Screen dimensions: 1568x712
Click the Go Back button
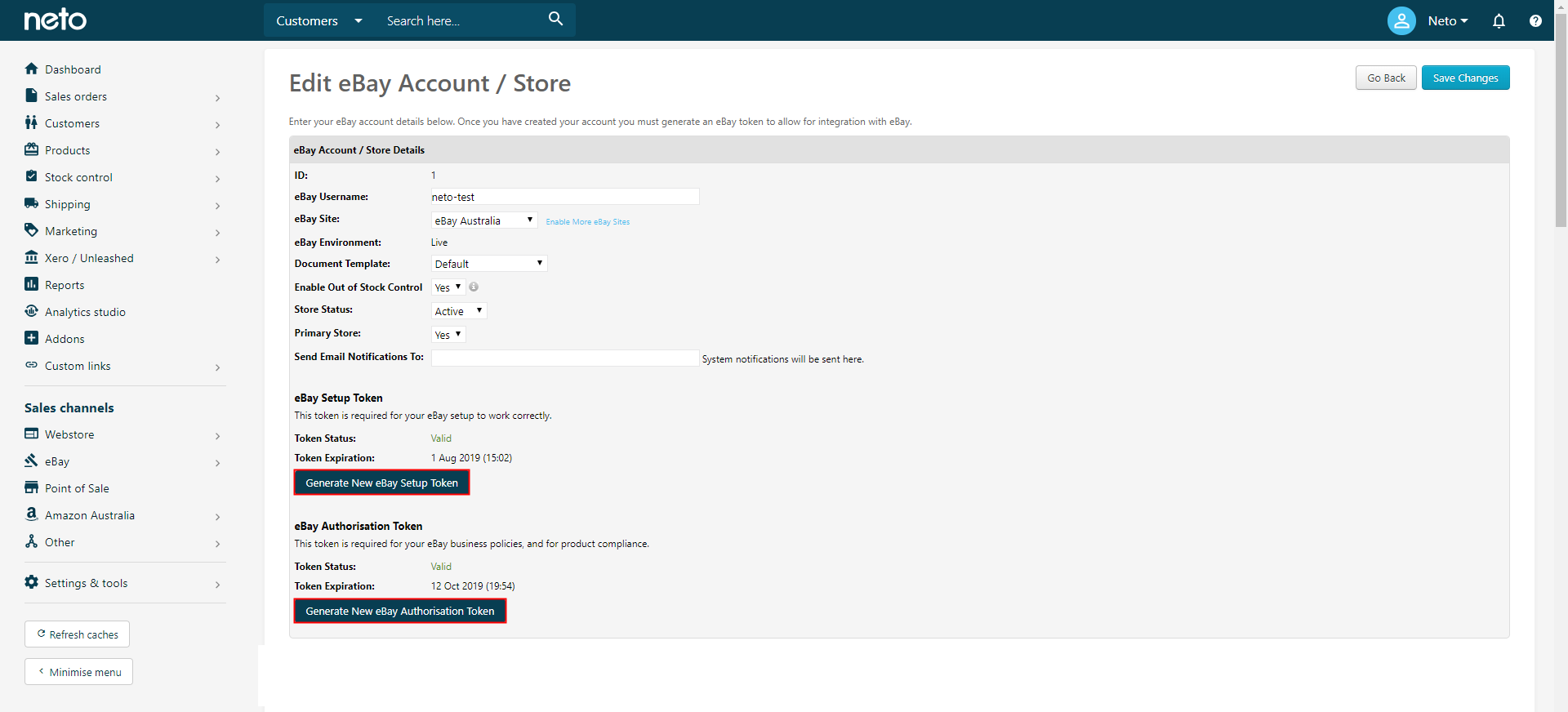(1386, 78)
